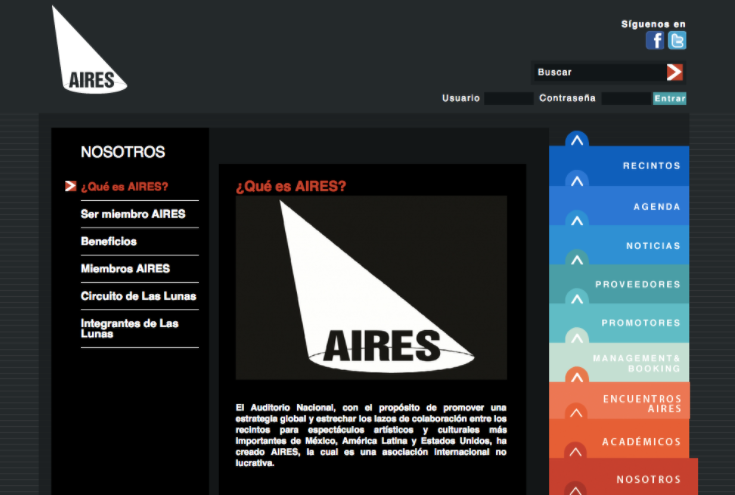The height and width of the screenshot is (495, 735).
Task: Click the up-arrow circle above Encuentros AIRES
Action: pyautogui.click(x=576, y=377)
